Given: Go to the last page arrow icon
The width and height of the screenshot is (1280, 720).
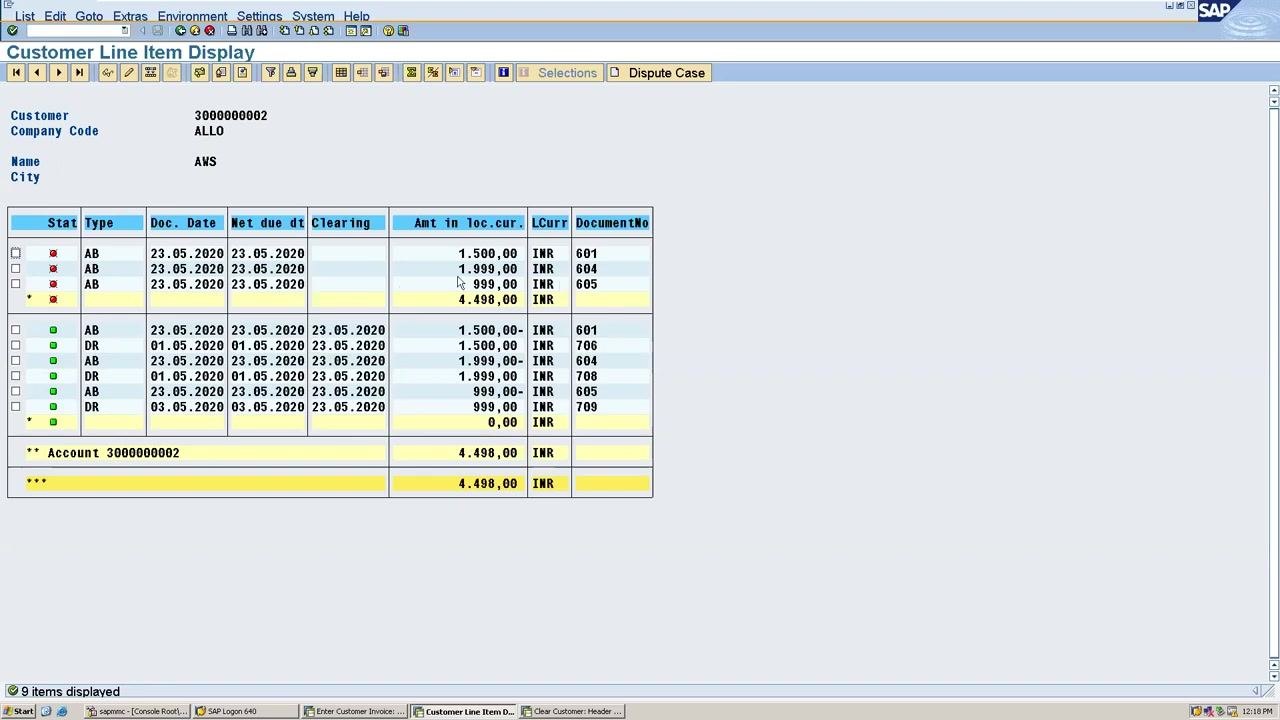Looking at the screenshot, I should 79,73.
